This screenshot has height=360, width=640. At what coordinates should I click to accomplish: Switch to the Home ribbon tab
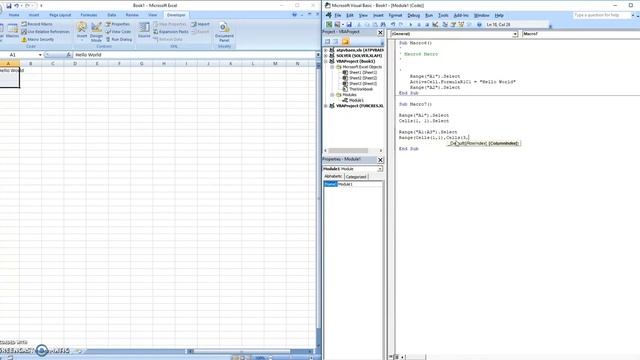14,15
